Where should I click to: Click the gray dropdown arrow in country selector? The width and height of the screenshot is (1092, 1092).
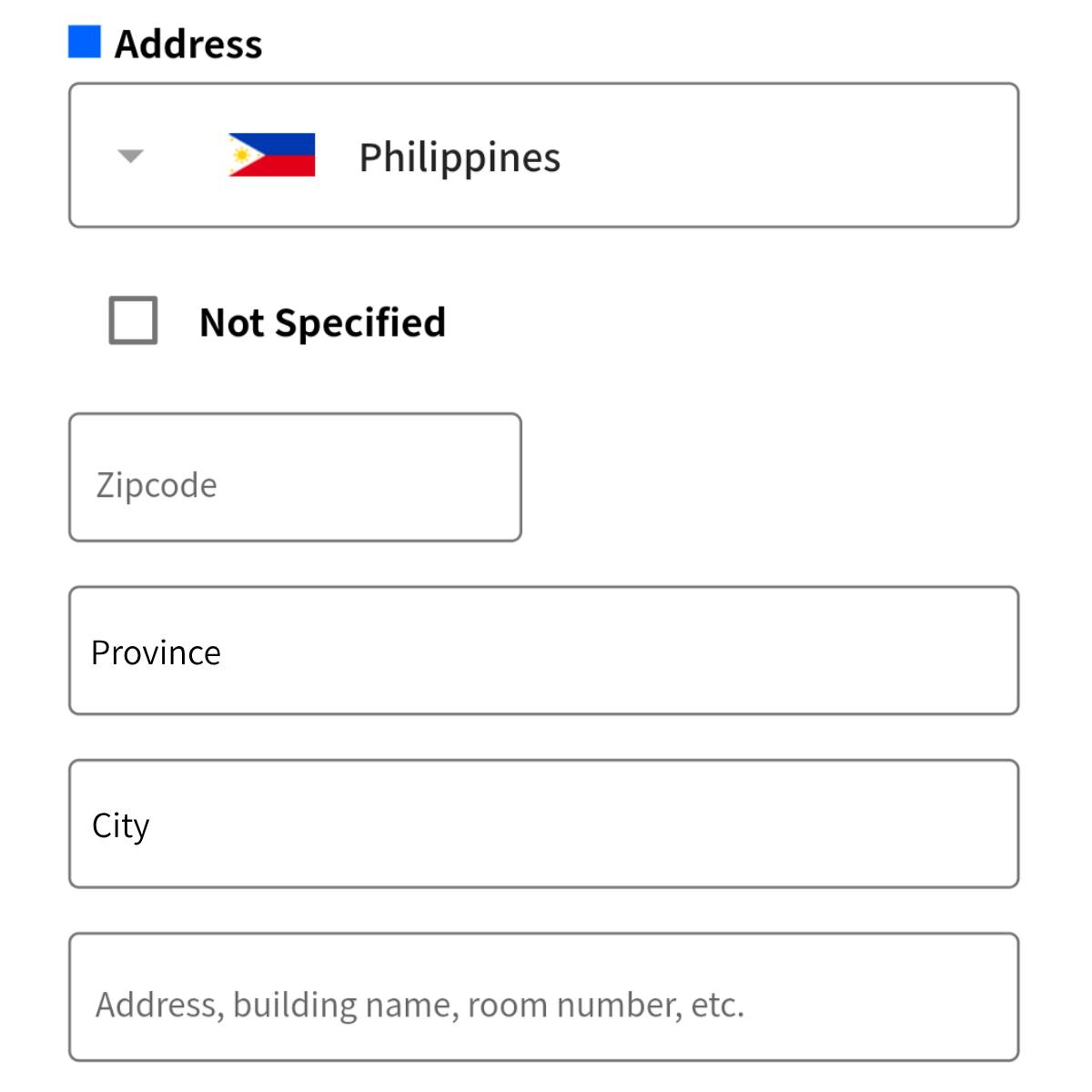click(x=131, y=157)
